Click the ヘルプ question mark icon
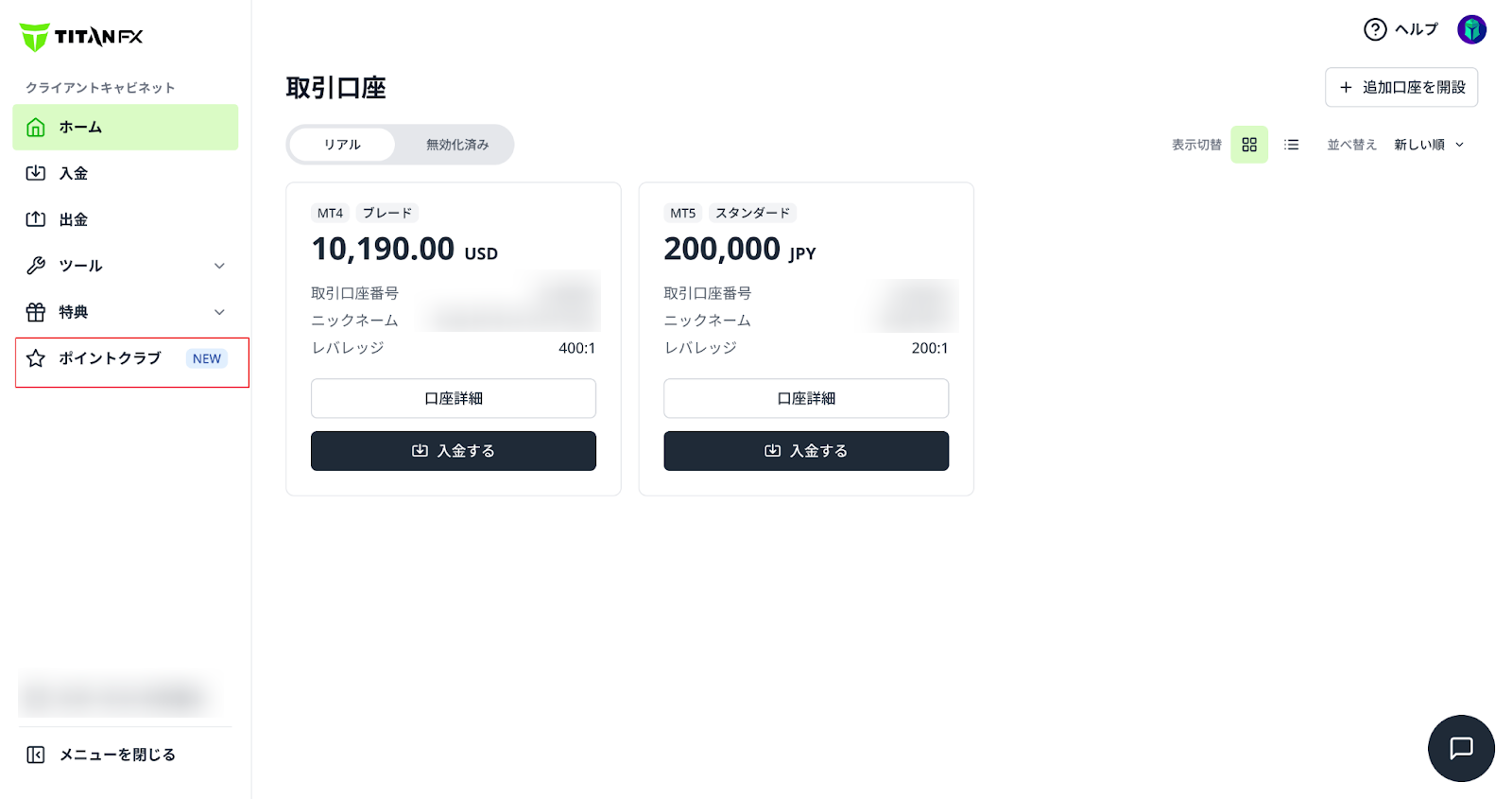The image size is (1512, 799). point(1375,29)
